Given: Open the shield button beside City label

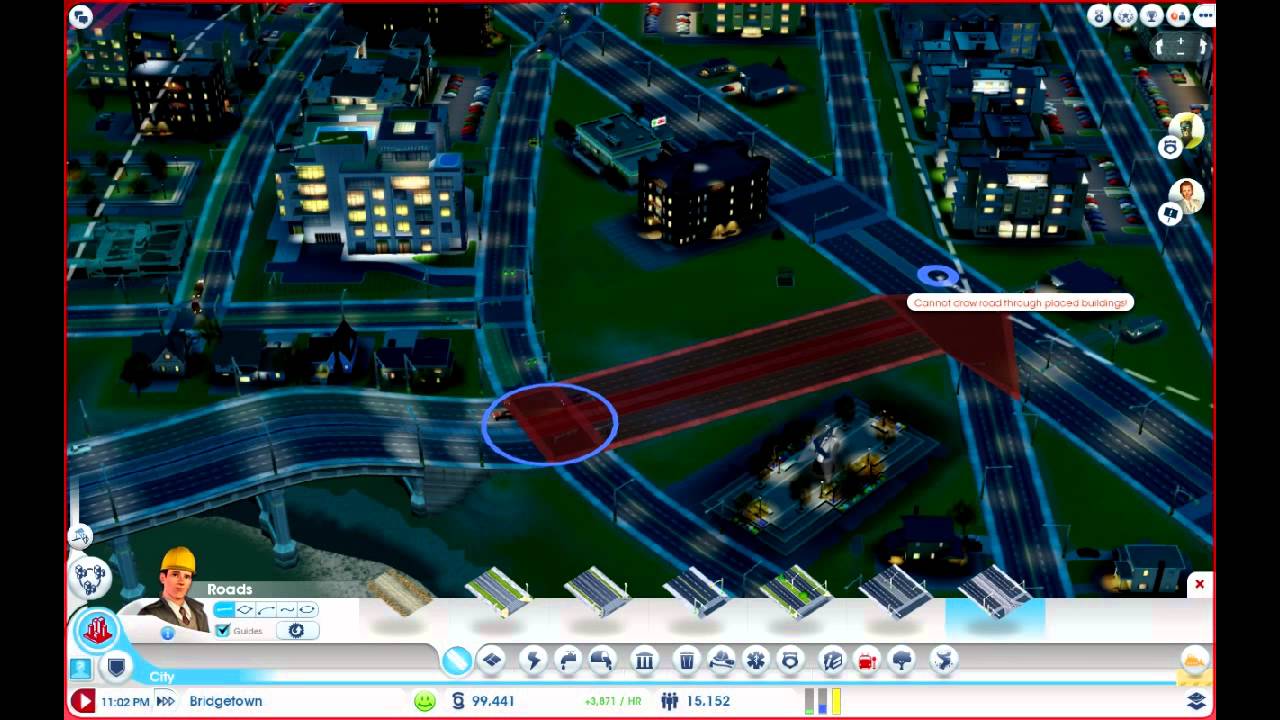Looking at the screenshot, I should click(x=117, y=668).
